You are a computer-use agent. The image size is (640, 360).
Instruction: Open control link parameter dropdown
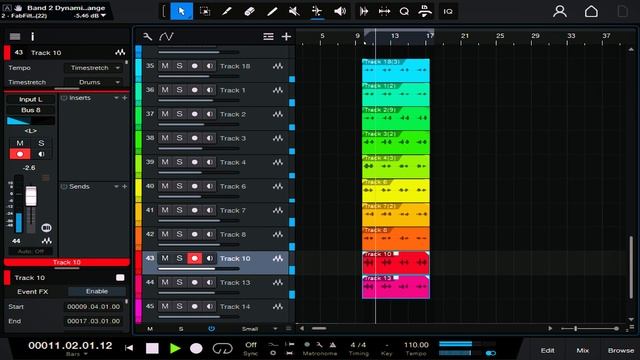click(x=103, y=16)
